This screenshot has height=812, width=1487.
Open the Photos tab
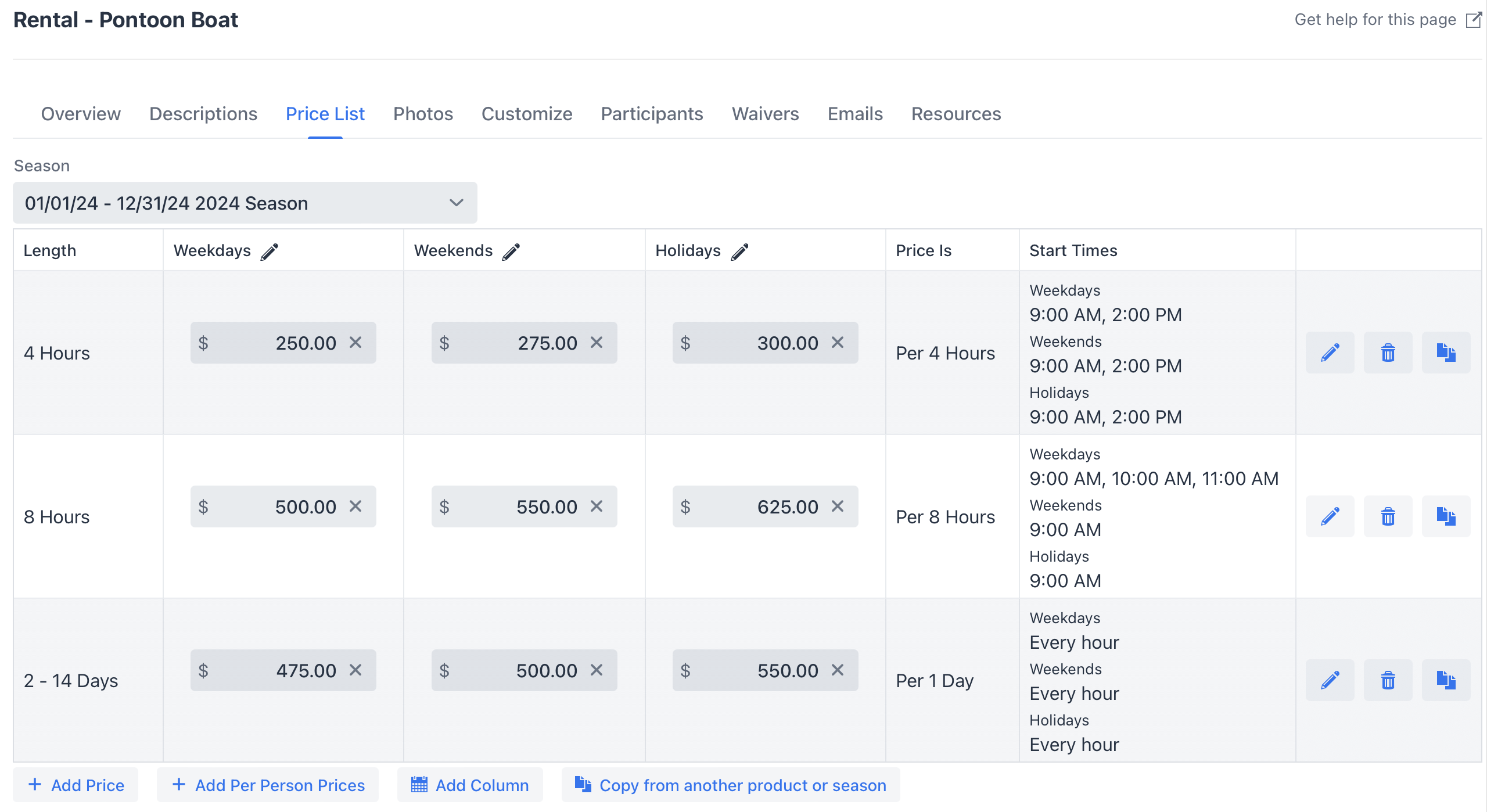point(423,114)
